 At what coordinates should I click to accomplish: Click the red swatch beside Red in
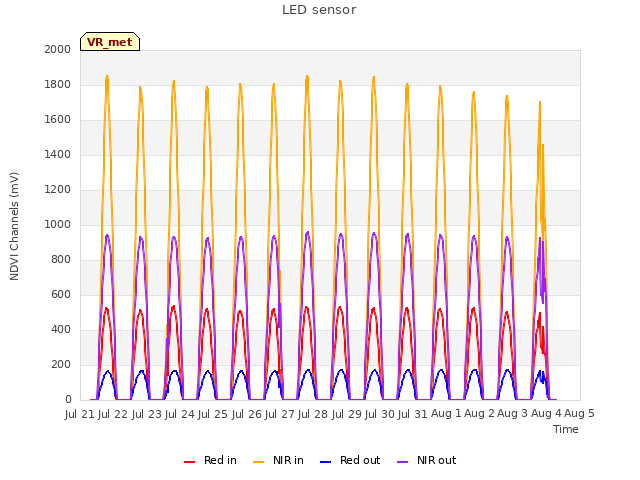[x=189, y=462]
